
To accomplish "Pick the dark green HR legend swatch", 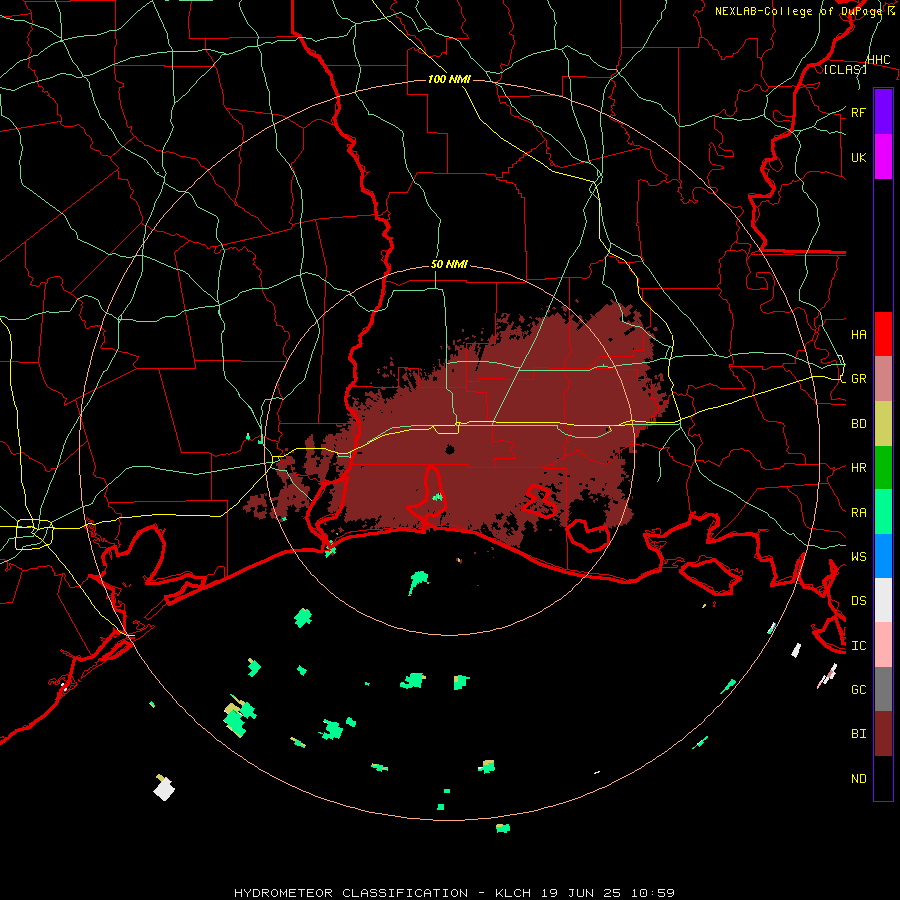I will click(883, 468).
